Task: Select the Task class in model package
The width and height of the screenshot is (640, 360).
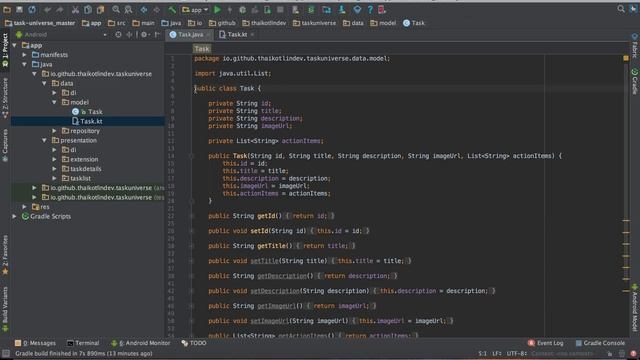Action: click(87, 111)
